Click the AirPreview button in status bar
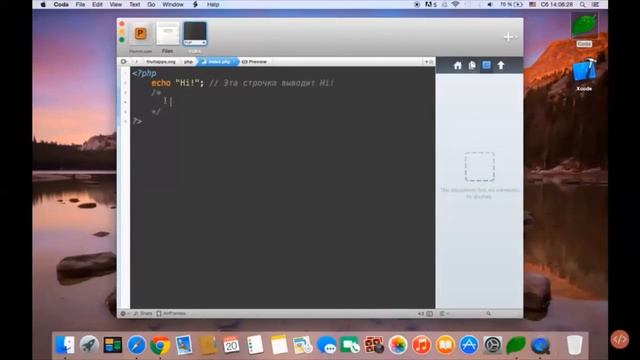This screenshot has width=640, height=360. [x=171, y=313]
